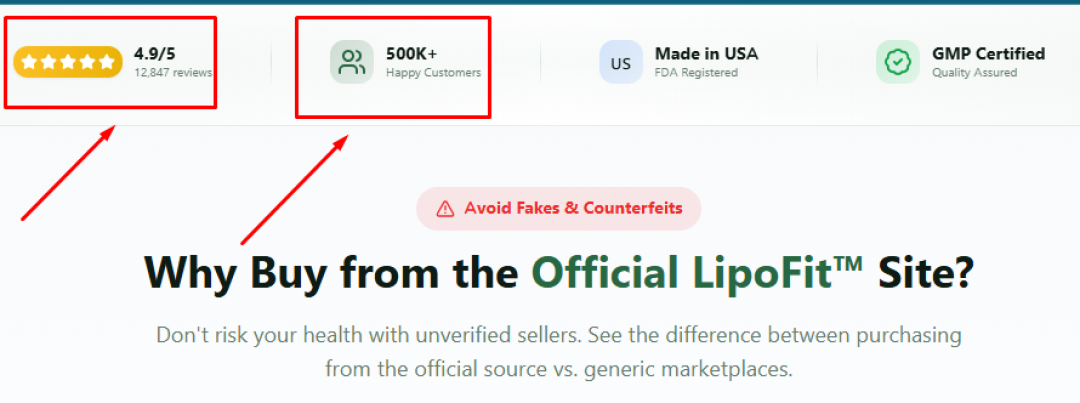
Task: Click the middle yellow star
Action: coord(68,62)
